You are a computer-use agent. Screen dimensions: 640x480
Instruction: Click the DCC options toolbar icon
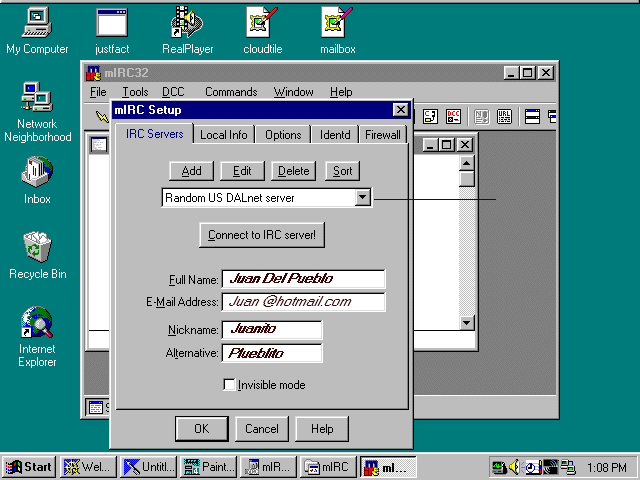(453, 117)
